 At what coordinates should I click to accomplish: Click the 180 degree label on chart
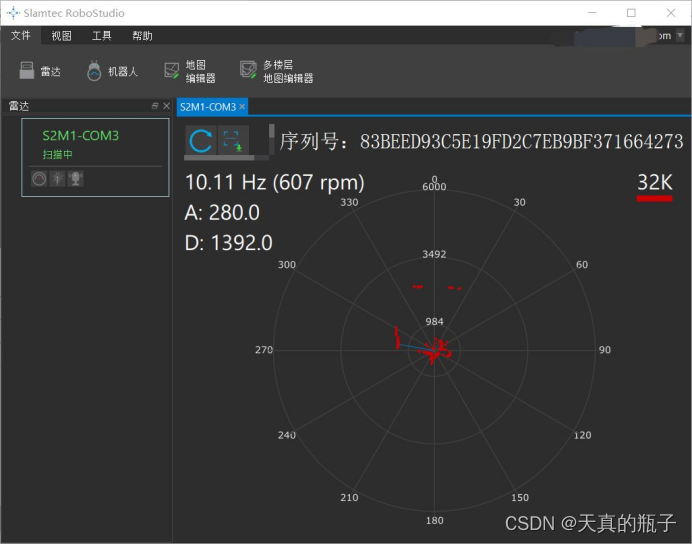435,521
